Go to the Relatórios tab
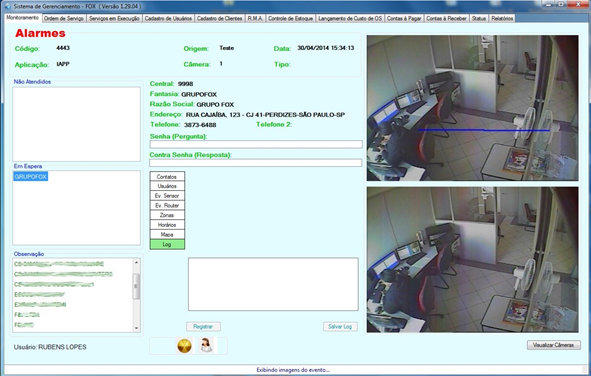The height and width of the screenshot is (376, 591). pyautogui.click(x=502, y=18)
